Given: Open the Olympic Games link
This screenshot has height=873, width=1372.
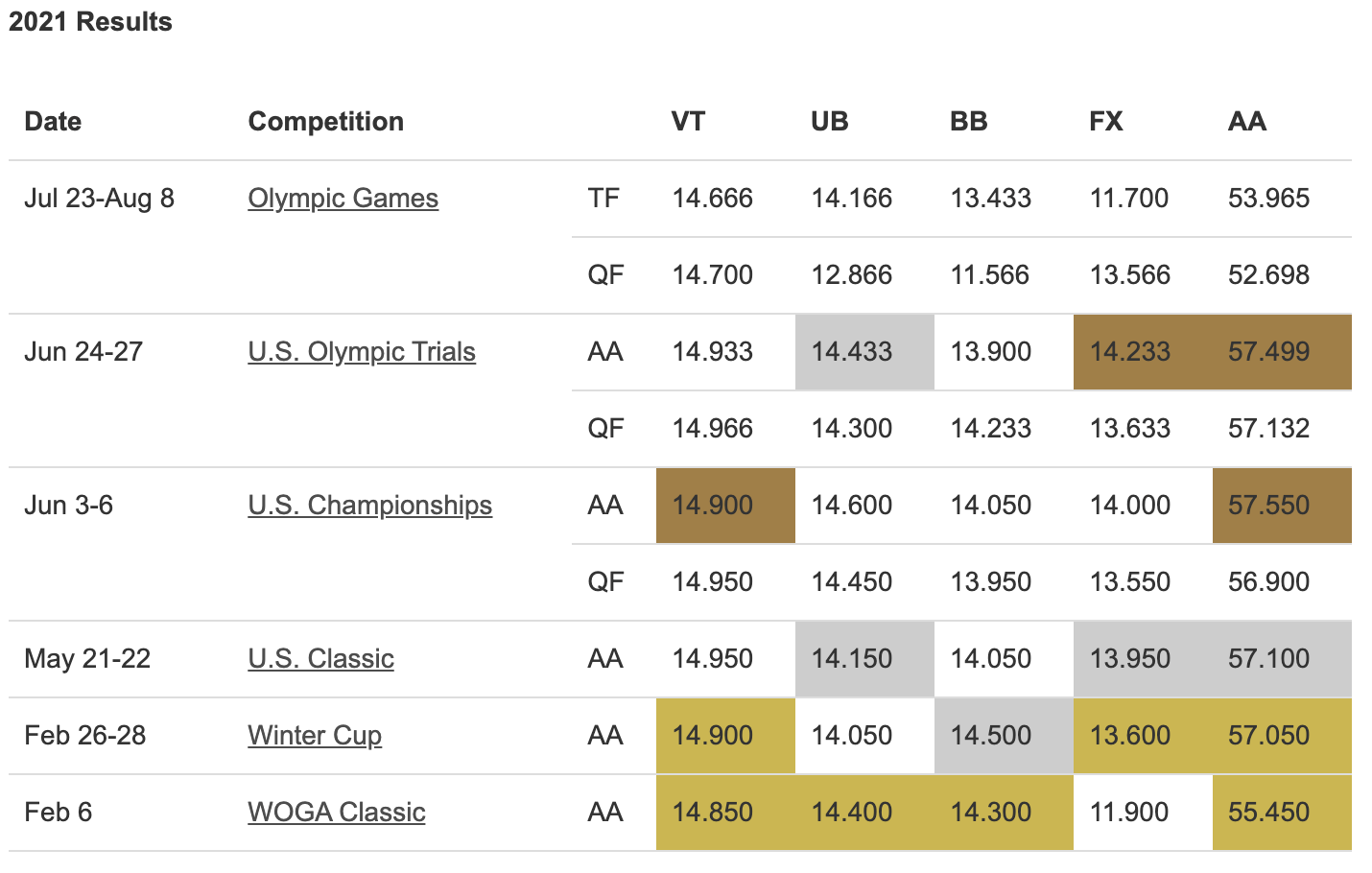Looking at the screenshot, I should coord(343,199).
